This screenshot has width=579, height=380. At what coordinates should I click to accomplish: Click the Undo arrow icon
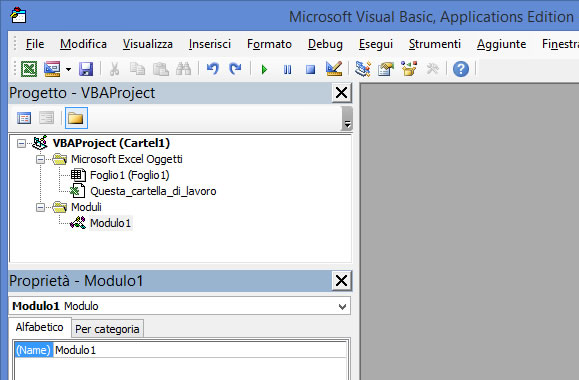pos(212,69)
